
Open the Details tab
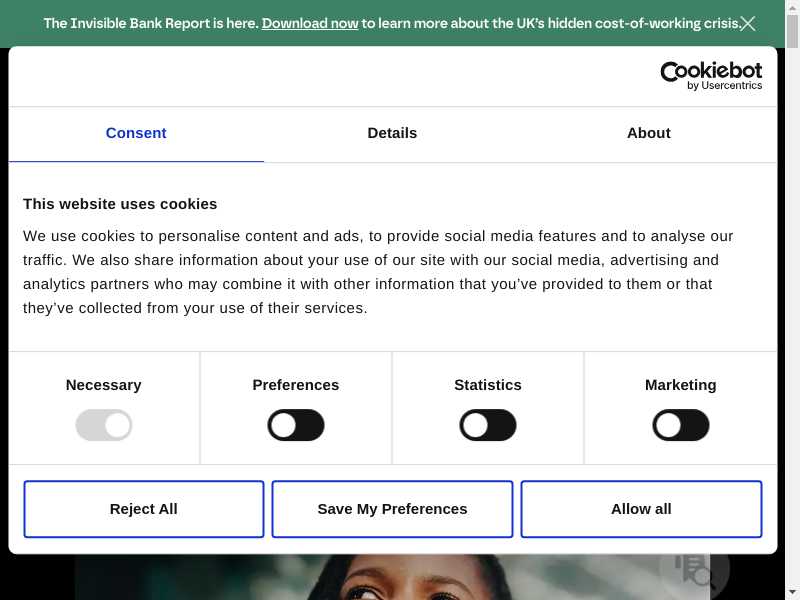392,133
